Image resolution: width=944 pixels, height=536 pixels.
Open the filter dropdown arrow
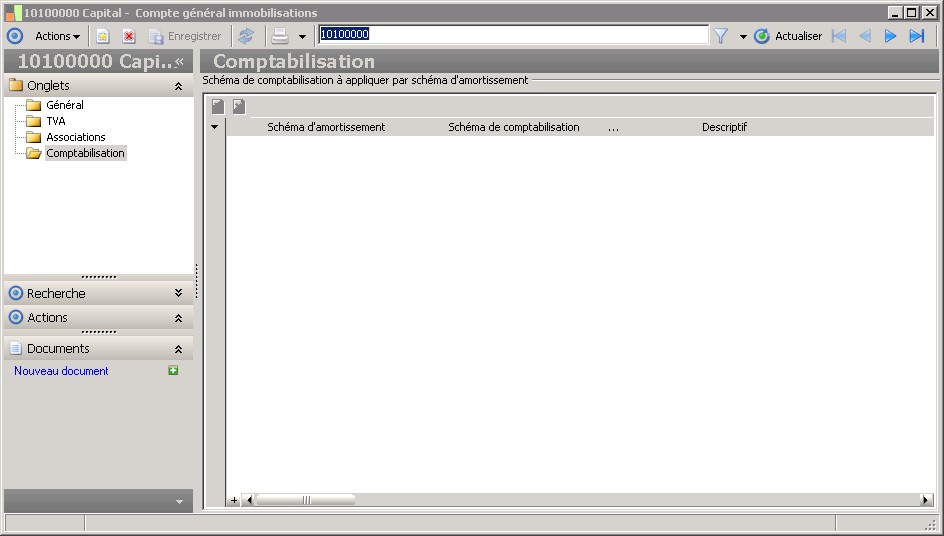[743, 37]
